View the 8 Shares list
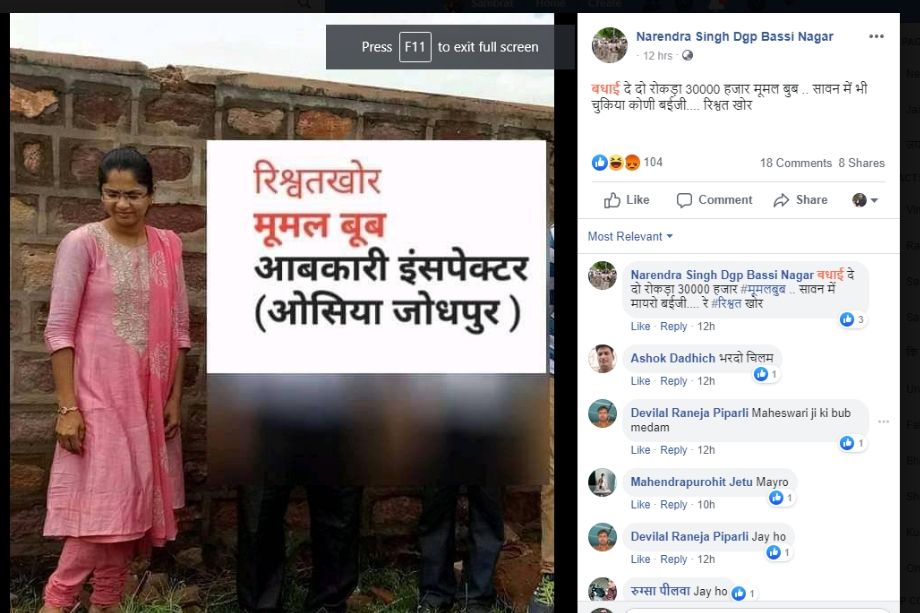 click(861, 163)
